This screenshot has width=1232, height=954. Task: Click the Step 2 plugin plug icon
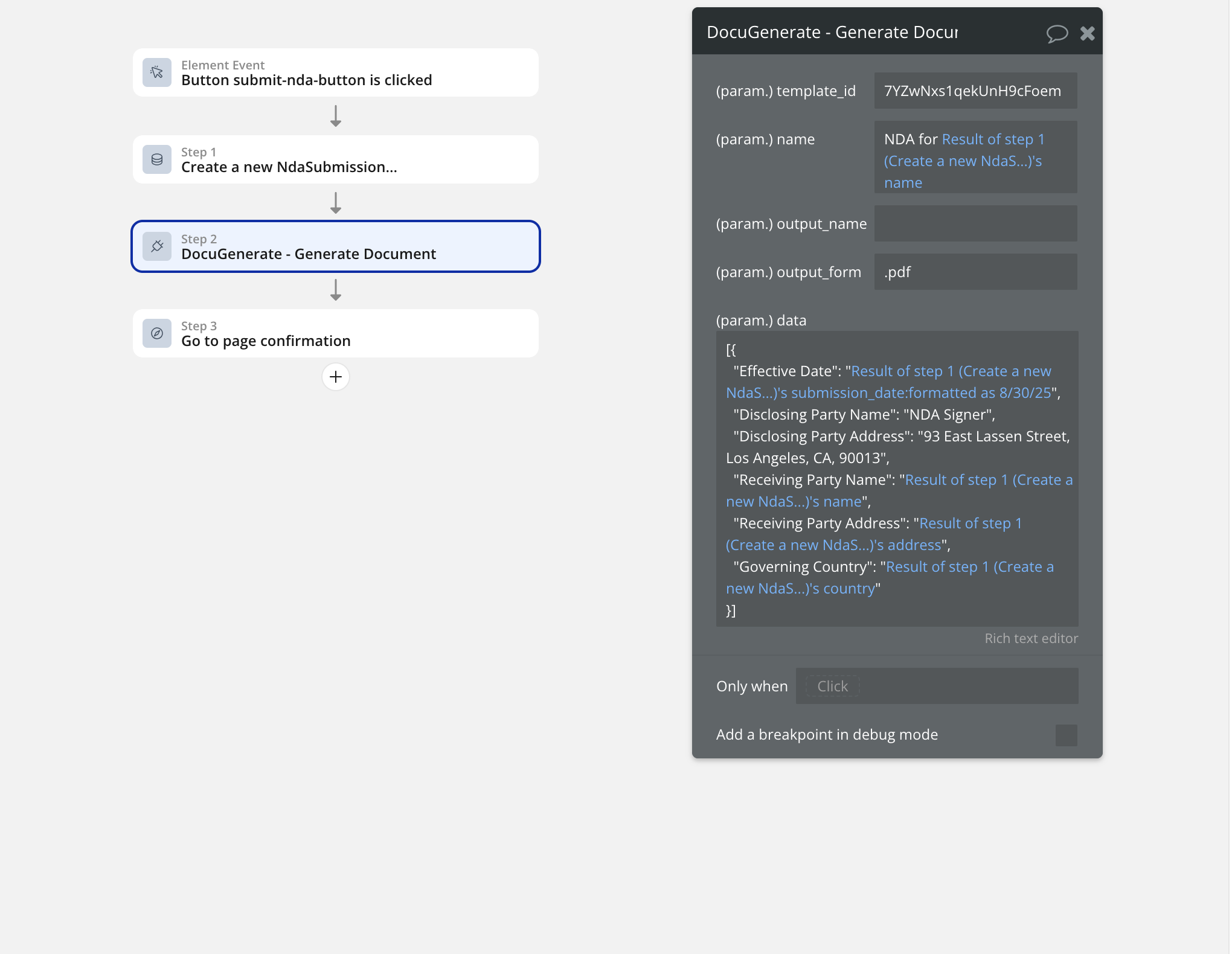tap(157, 246)
